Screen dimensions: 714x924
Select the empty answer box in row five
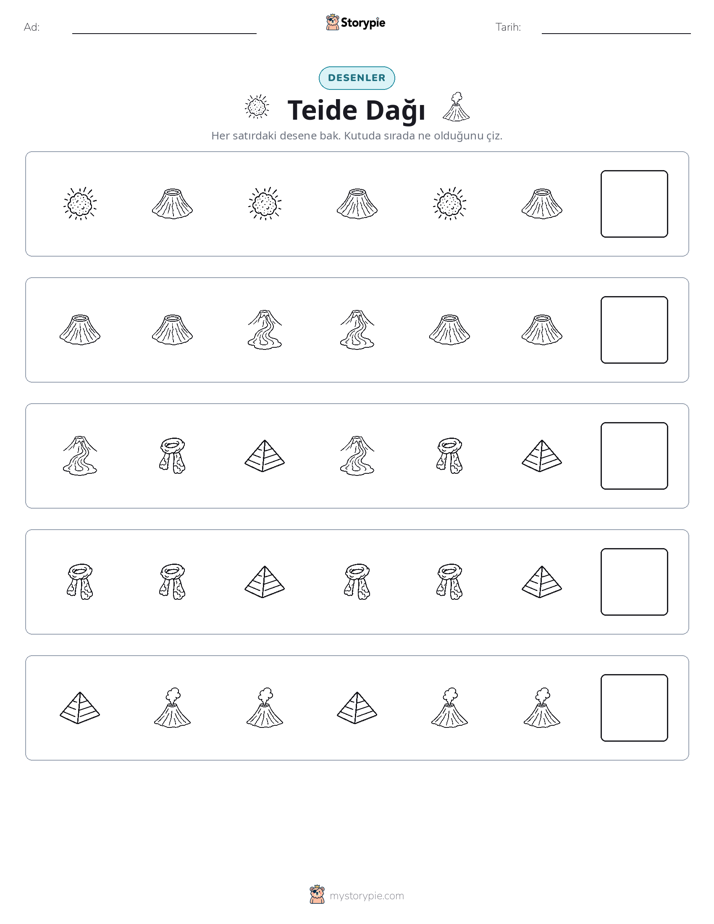point(634,708)
